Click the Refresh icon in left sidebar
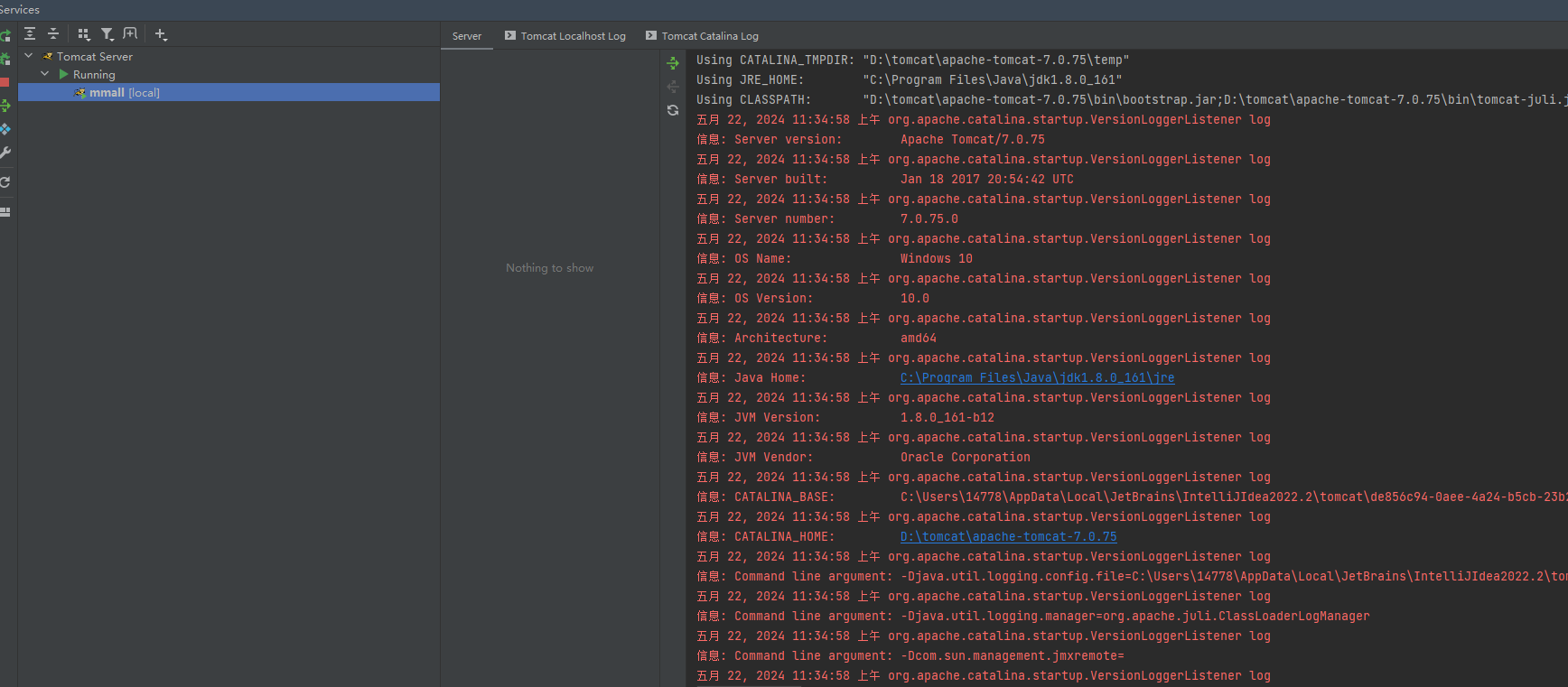The height and width of the screenshot is (687, 1568). tap(5, 182)
